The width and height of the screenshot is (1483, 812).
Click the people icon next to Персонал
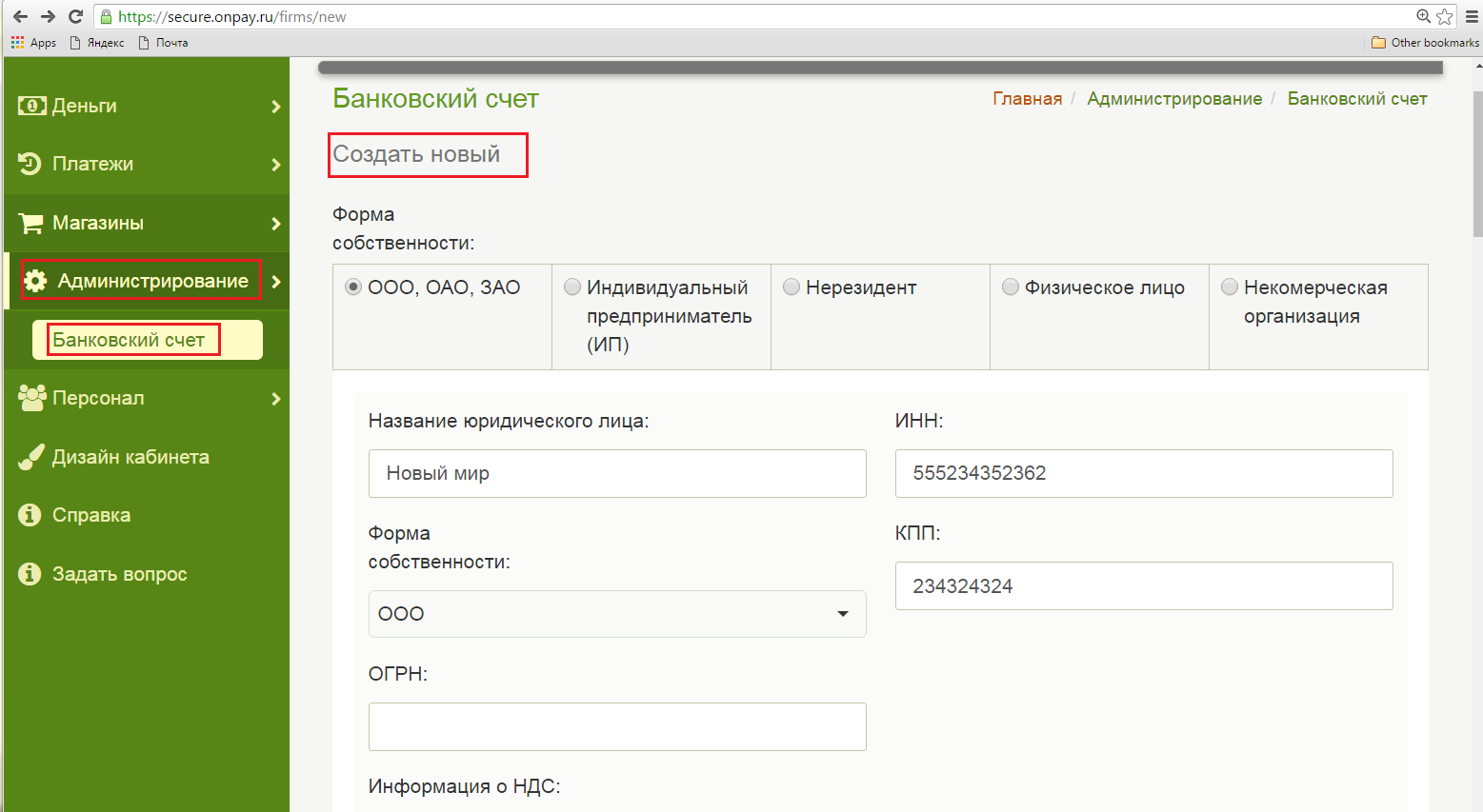pyautogui.click(x=31, y=398)
